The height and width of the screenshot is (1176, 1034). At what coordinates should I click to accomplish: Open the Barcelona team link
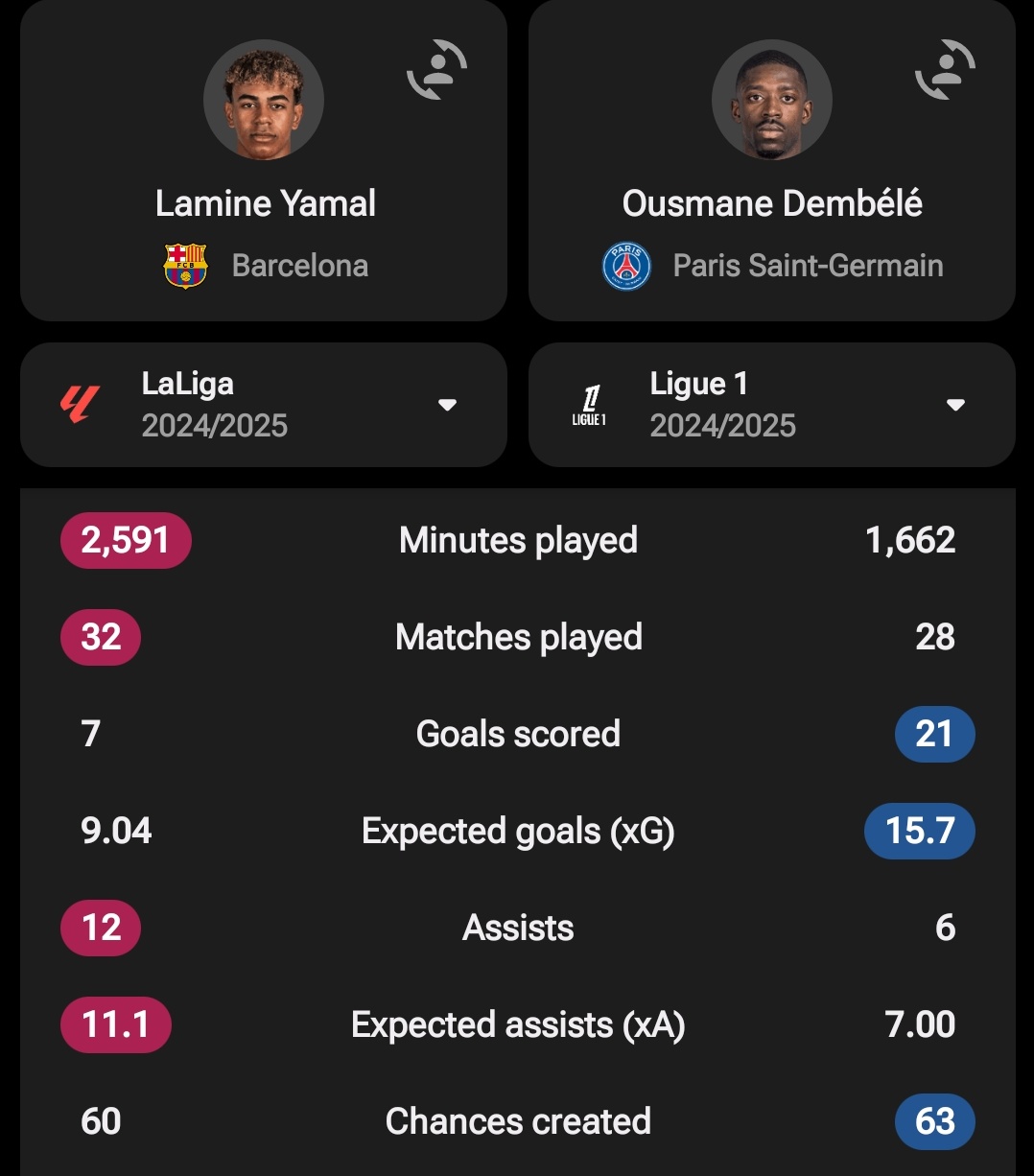click(x=300, y=266)
